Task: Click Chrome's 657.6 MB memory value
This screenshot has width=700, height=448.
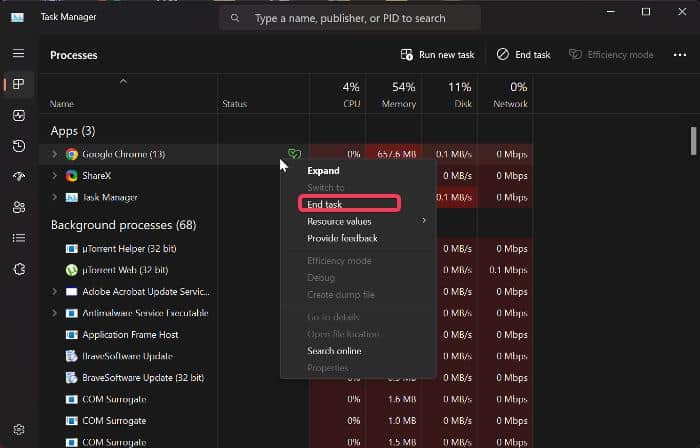Action: [x=396, y=154]
